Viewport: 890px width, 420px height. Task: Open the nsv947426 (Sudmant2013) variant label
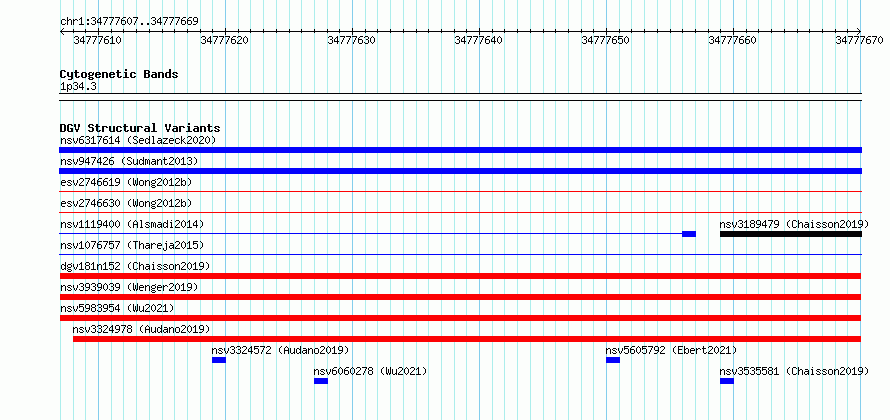click(x=129, y=161)
